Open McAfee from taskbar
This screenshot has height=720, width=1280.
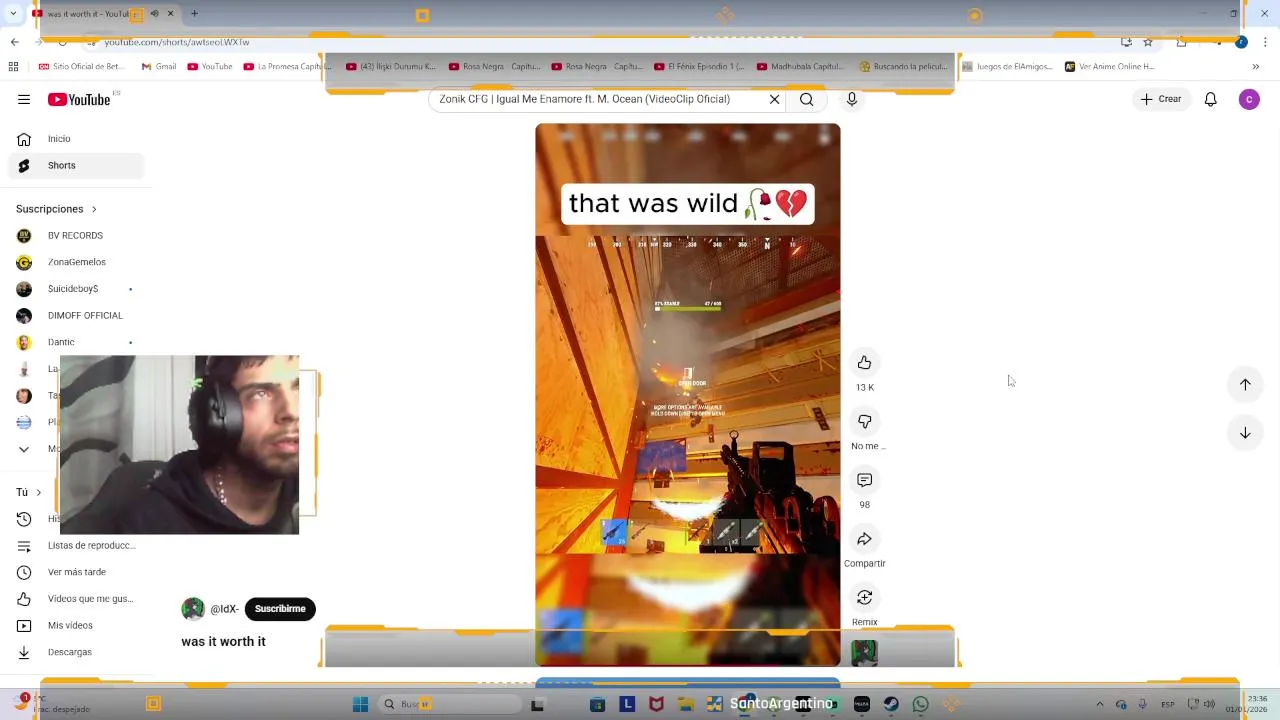656,704
